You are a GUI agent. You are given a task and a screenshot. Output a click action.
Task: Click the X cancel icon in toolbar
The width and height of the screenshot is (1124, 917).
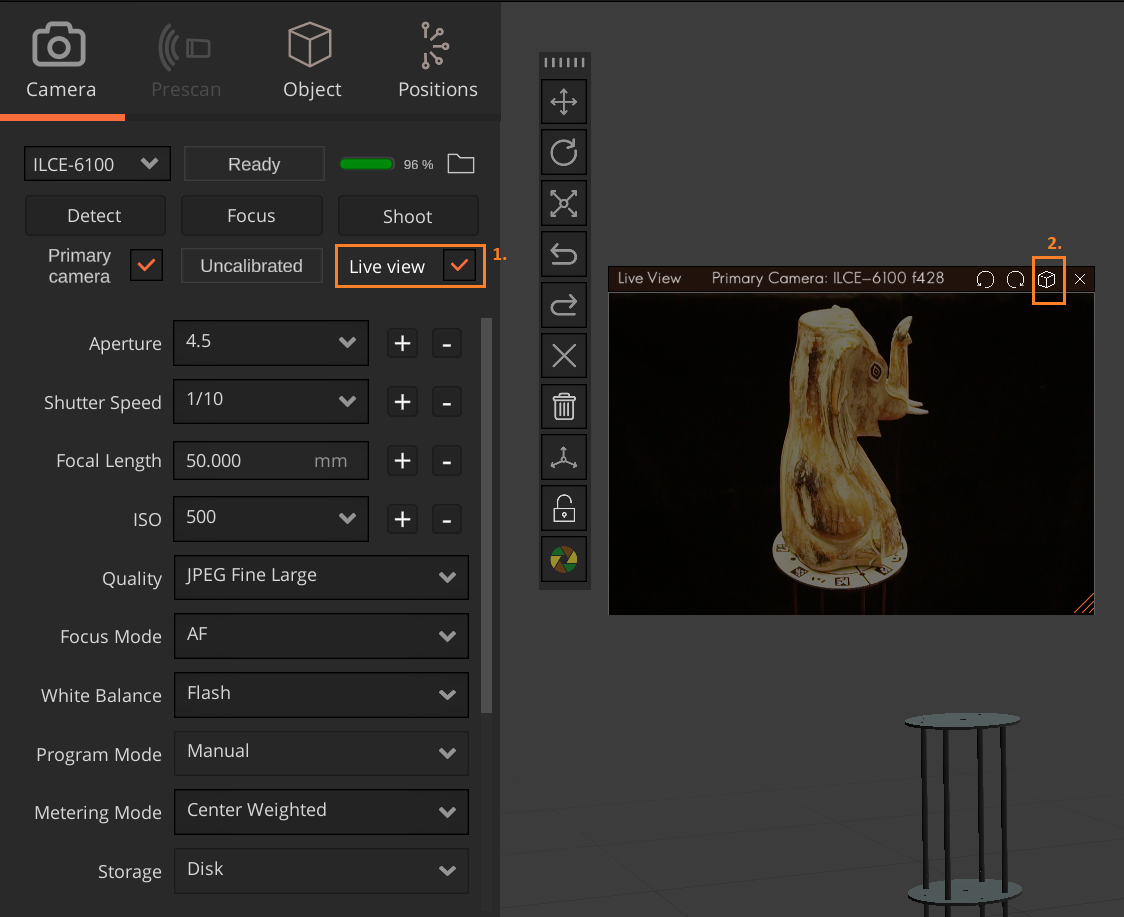(564, 356)
